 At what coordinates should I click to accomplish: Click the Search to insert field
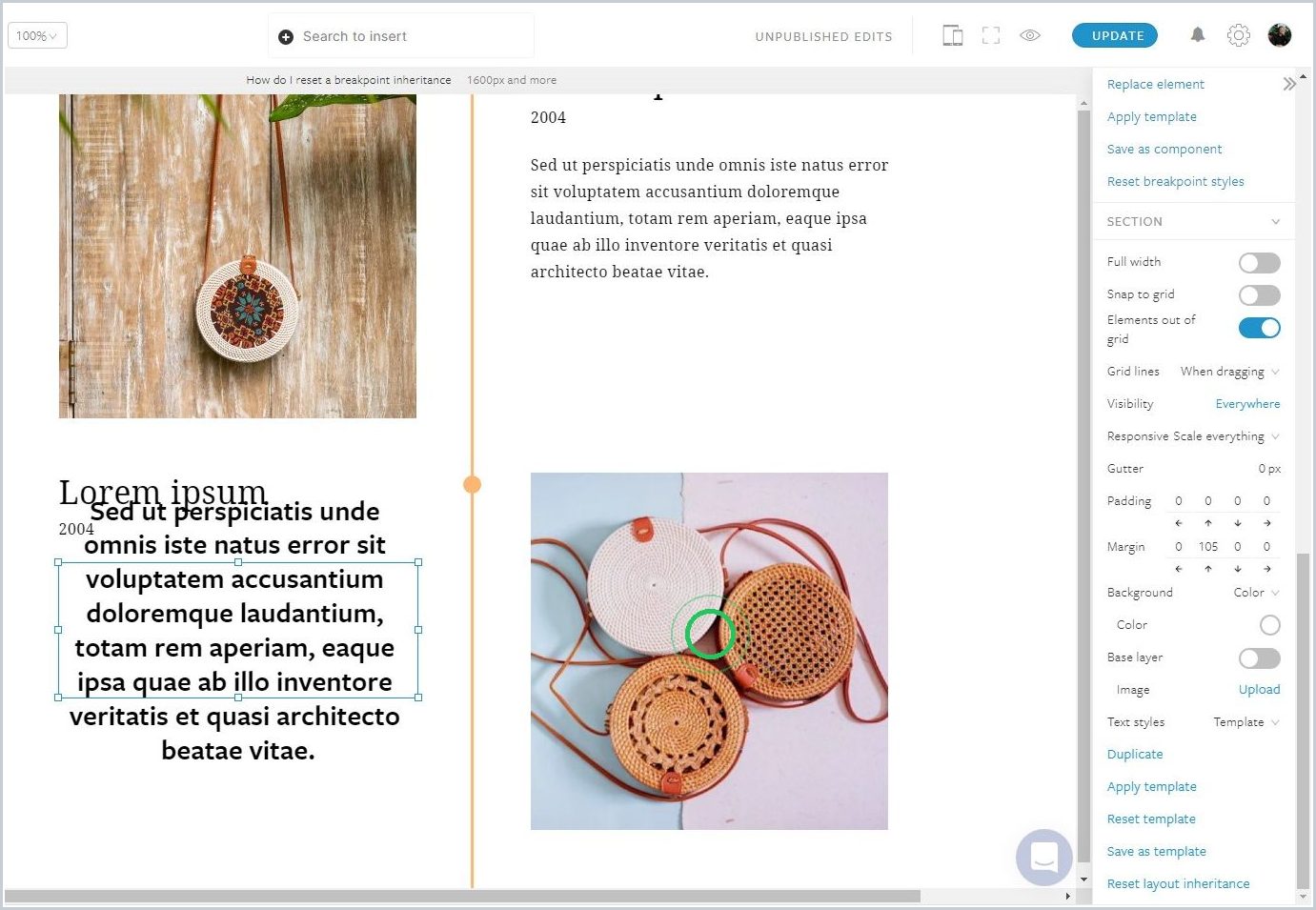tap(401, 36)
